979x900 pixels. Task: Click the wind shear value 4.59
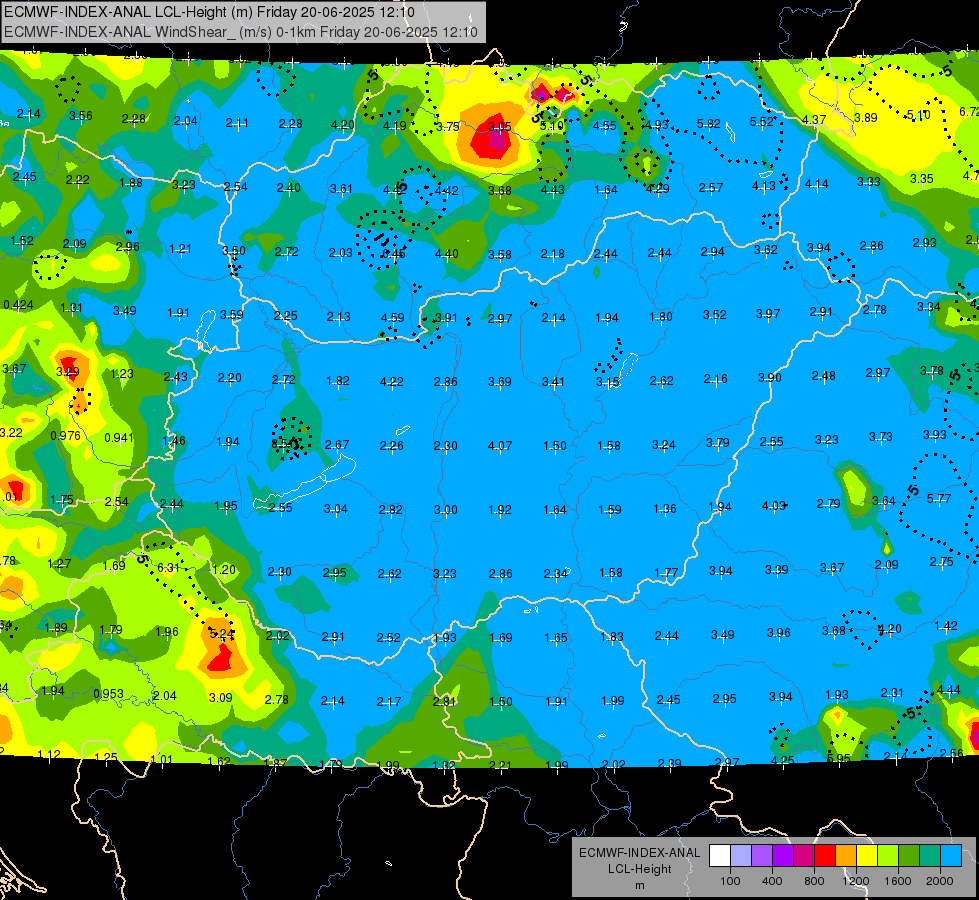(393, 318)
